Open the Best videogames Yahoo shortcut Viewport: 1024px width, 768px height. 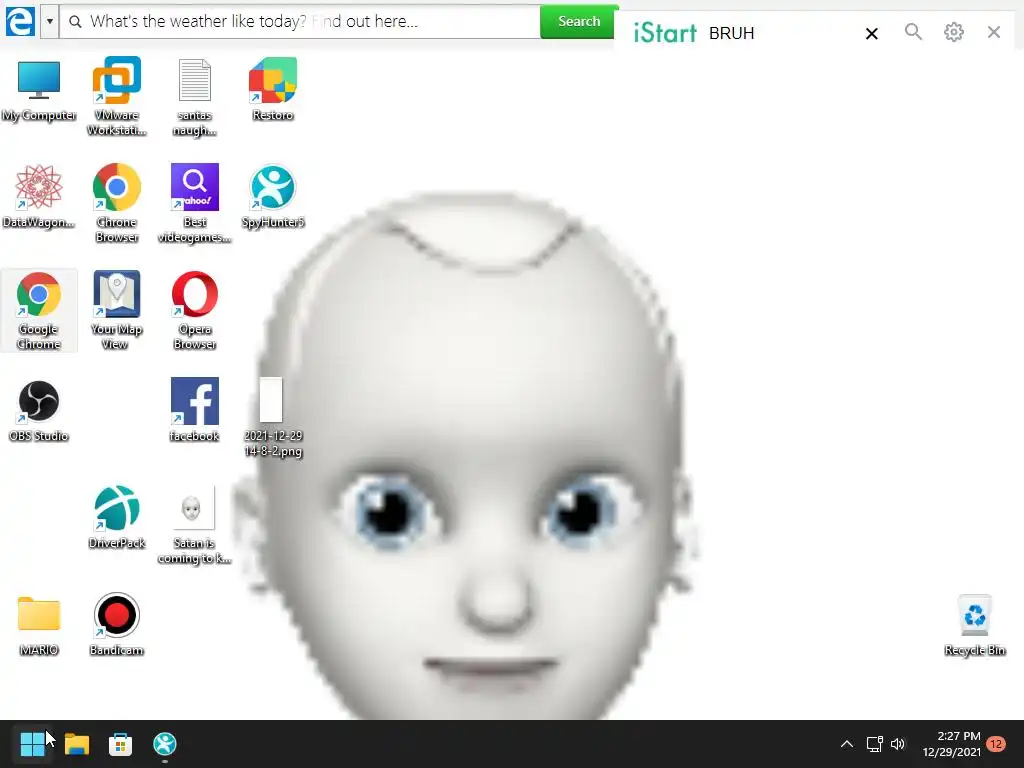[195, 203]
